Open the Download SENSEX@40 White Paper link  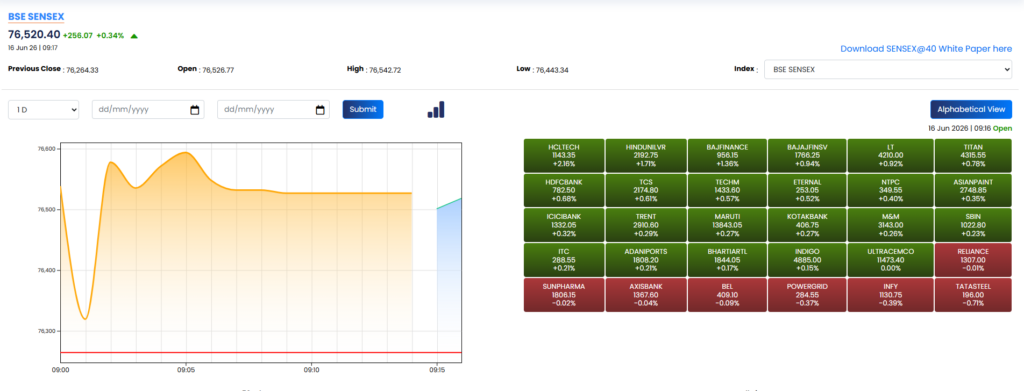926,49
